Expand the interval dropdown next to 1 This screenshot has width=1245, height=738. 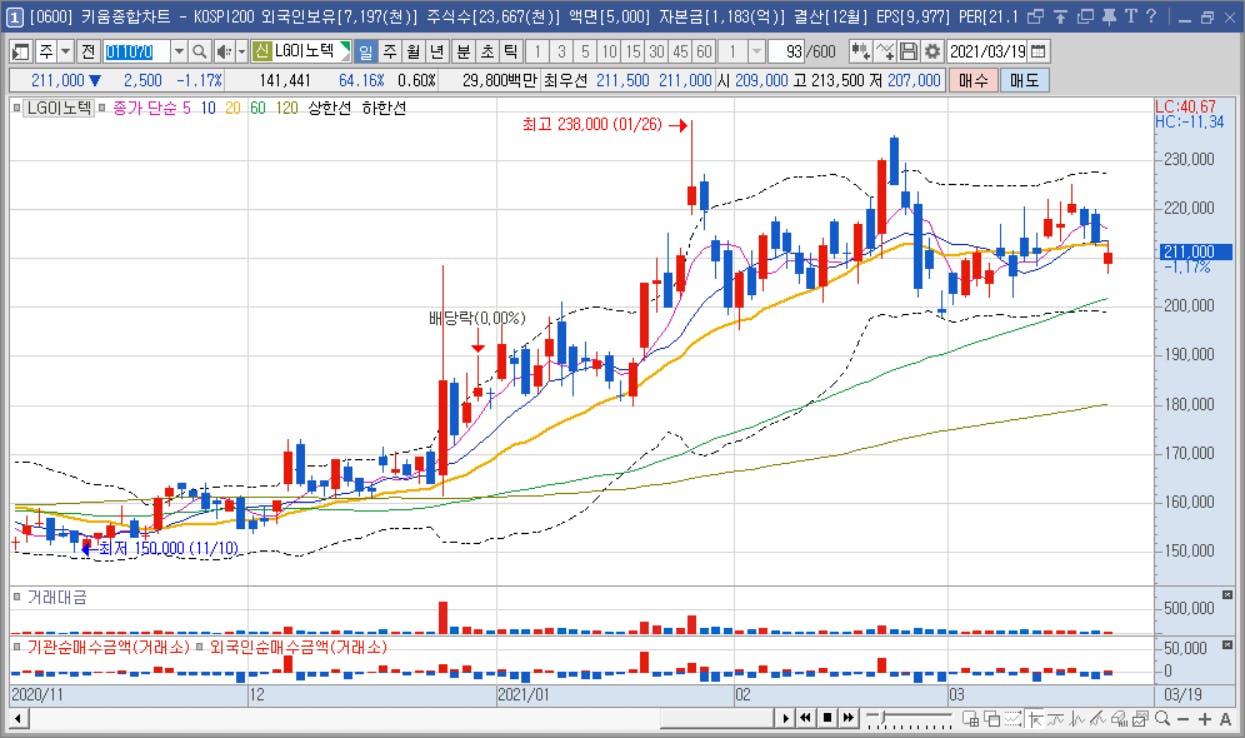756,51
